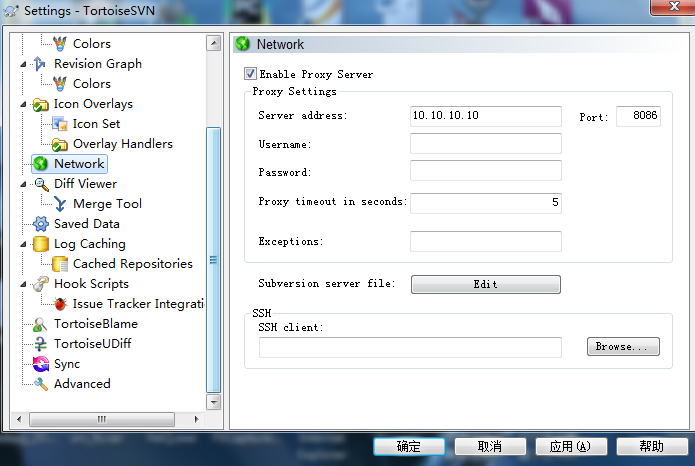
Task: Open the TortoiseBlame settings page
Action: 96,324
